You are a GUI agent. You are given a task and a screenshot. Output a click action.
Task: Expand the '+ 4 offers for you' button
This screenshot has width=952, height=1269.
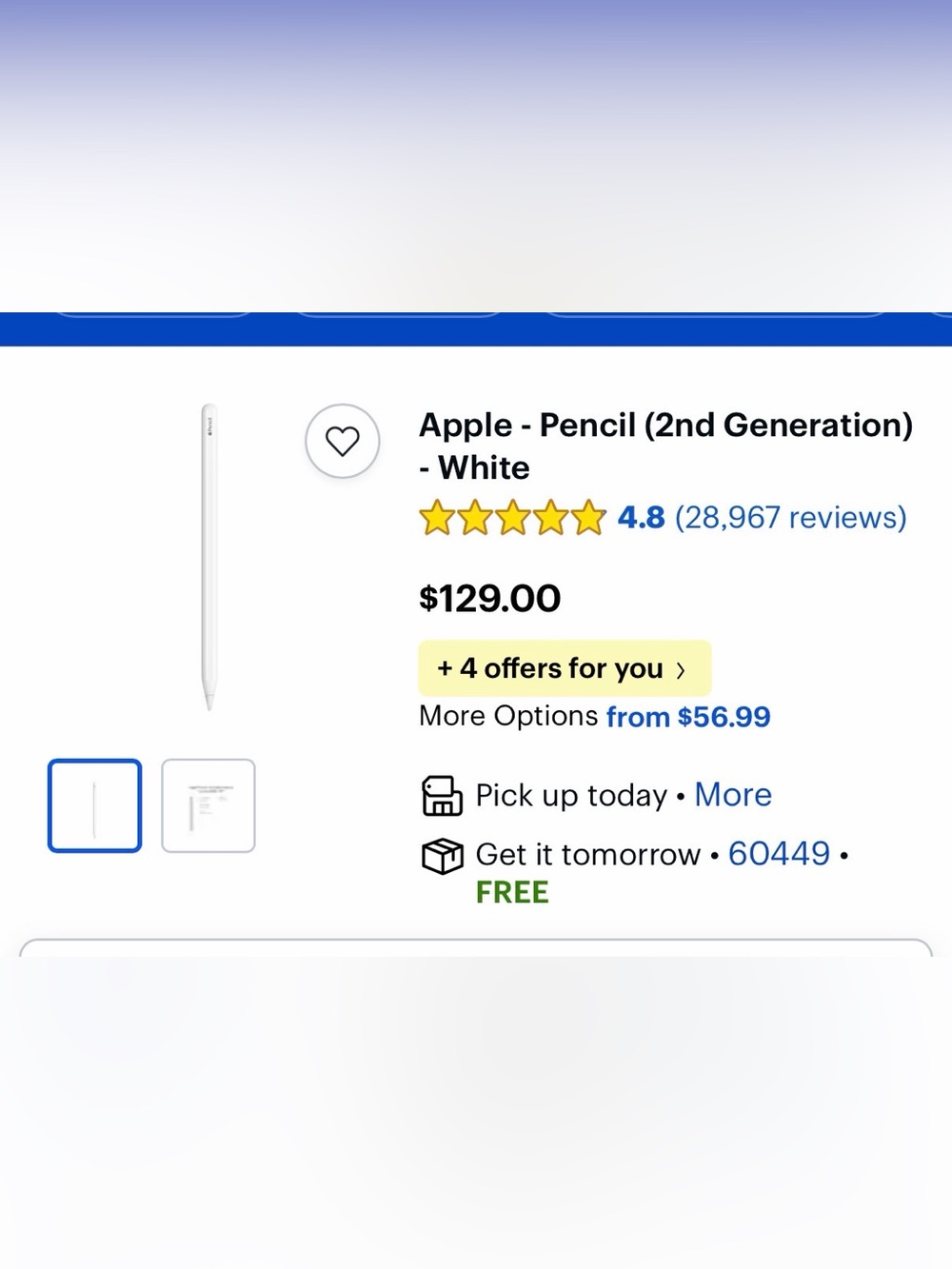565,668
